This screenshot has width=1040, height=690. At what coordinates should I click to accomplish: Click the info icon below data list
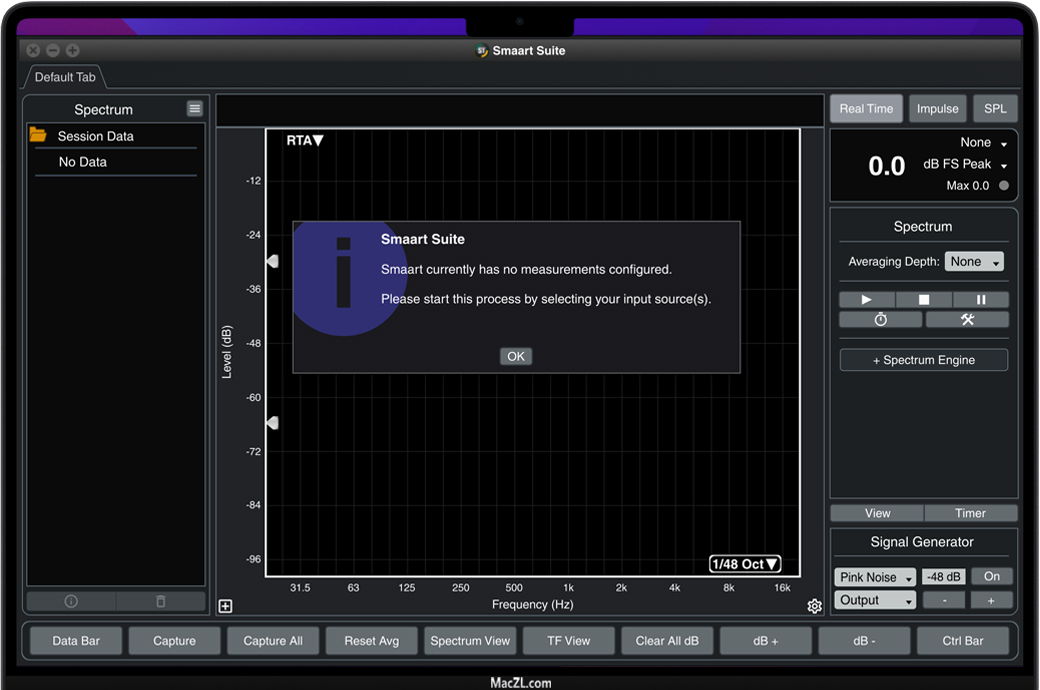(x=71, y=601)
